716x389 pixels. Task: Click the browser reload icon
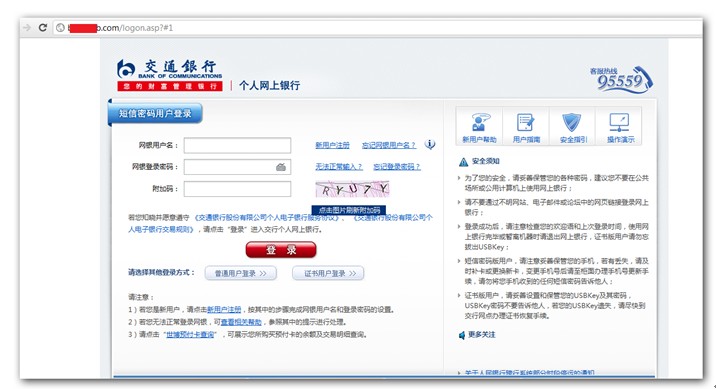point(42,27)
